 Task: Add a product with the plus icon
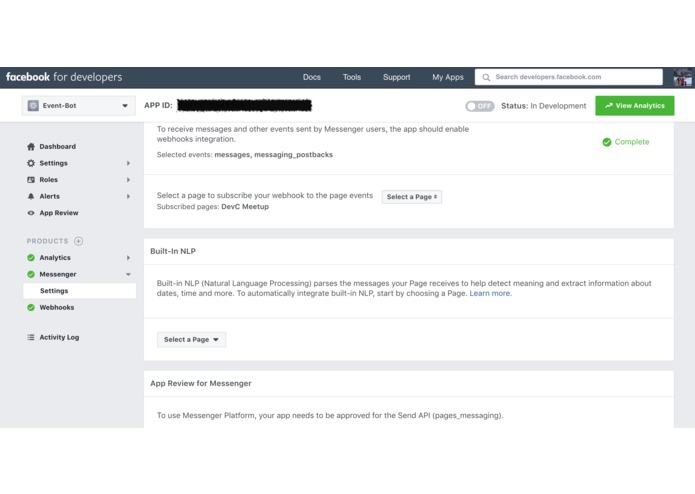[78, 241]
